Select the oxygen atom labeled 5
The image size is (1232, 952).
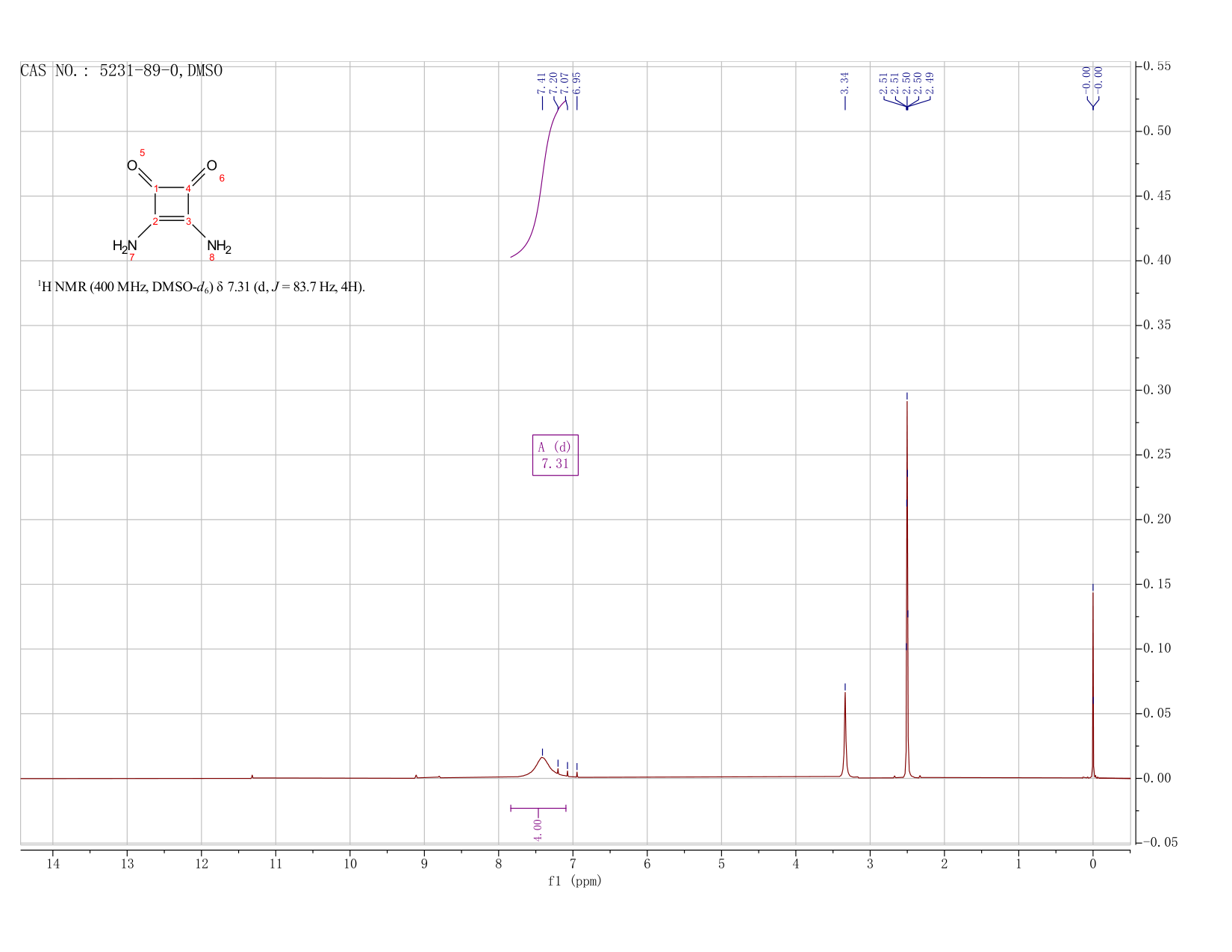132,165
